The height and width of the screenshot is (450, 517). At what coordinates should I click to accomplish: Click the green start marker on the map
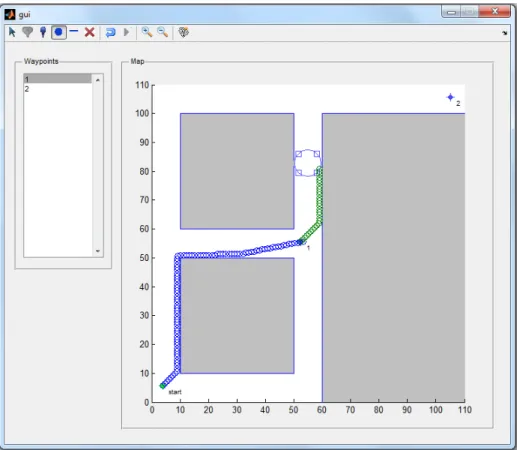162,386
